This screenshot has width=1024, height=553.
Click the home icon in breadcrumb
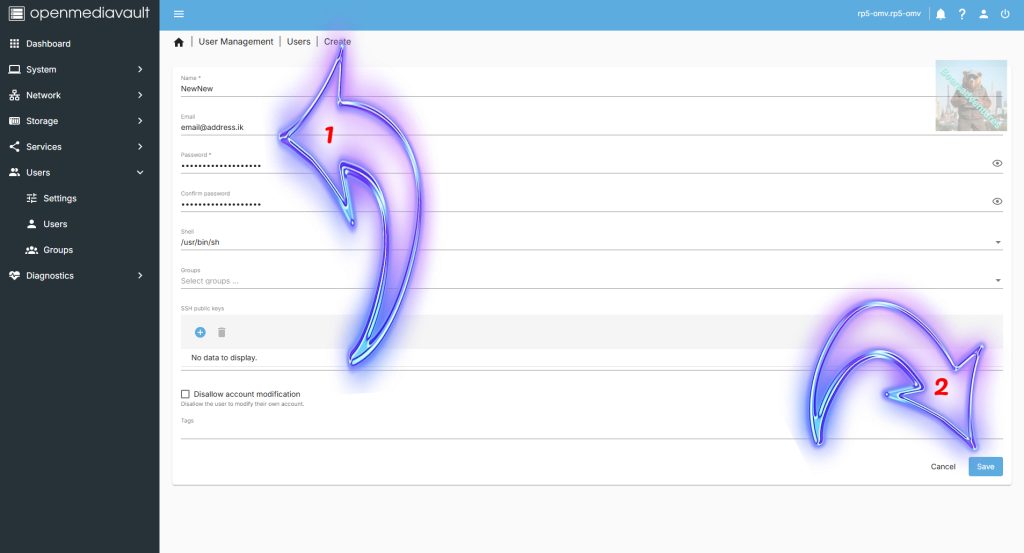(179, 42)
